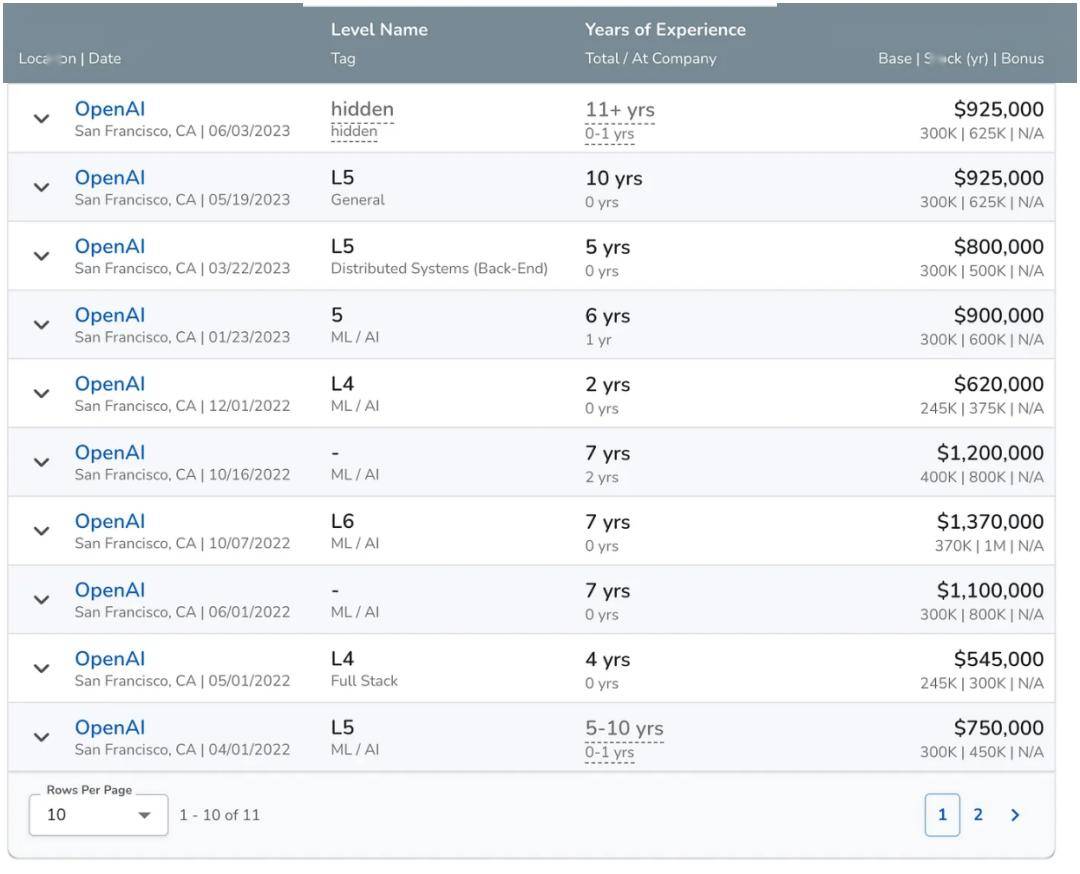
Task: Select the $800,000 compensation value
Action: [999, 247]
